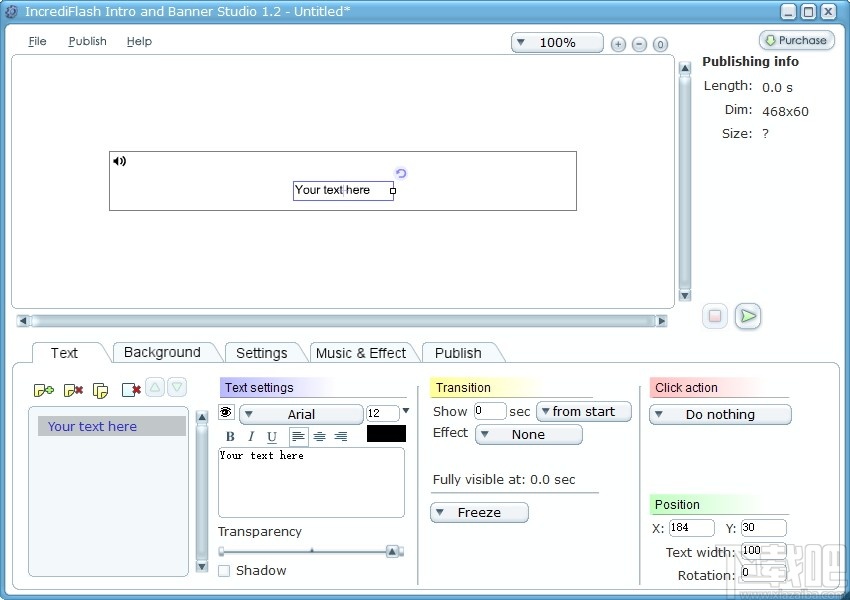Click canvas vertical scrollbar down arrow
850x600 pixels.
(685, 295)
